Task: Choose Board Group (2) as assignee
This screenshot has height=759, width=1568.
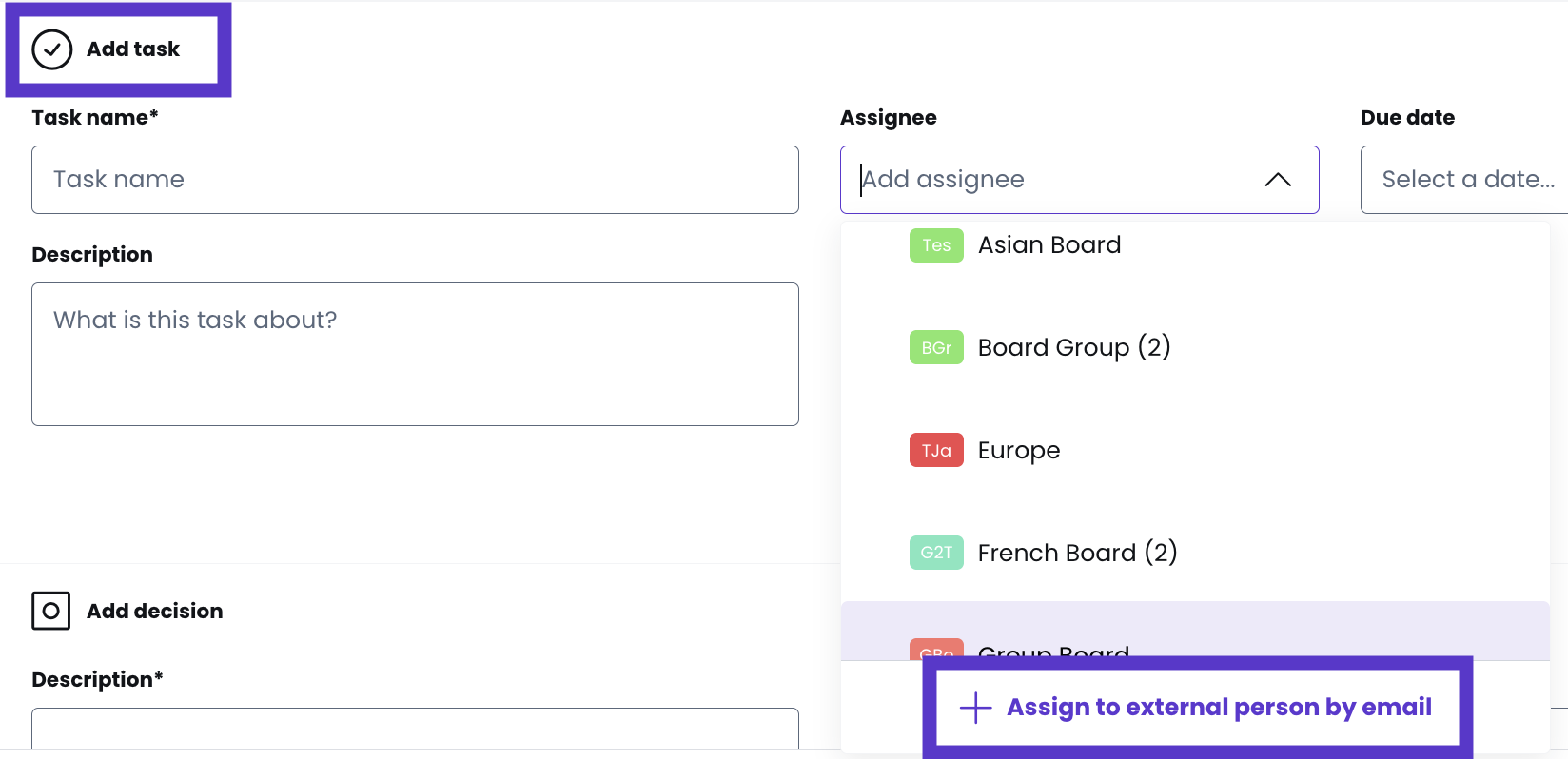Action: coord(1074,348)
